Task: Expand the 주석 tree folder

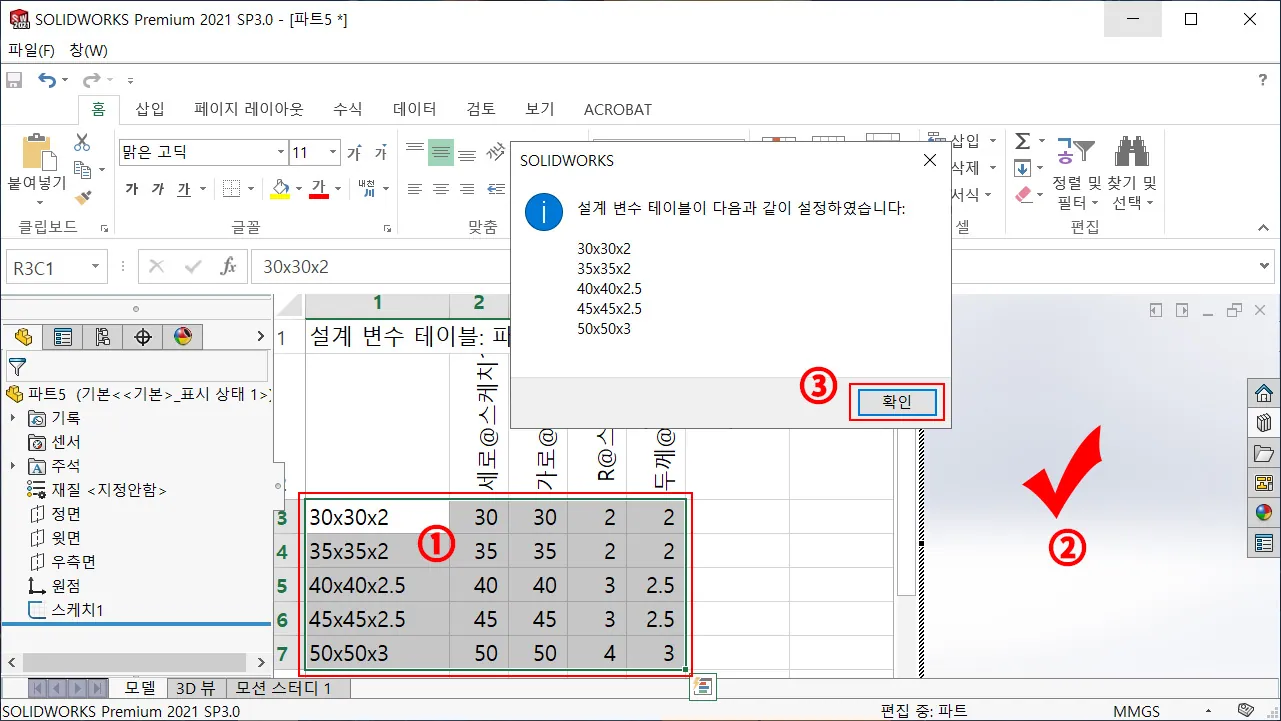Action: click(x=13, y=466)
